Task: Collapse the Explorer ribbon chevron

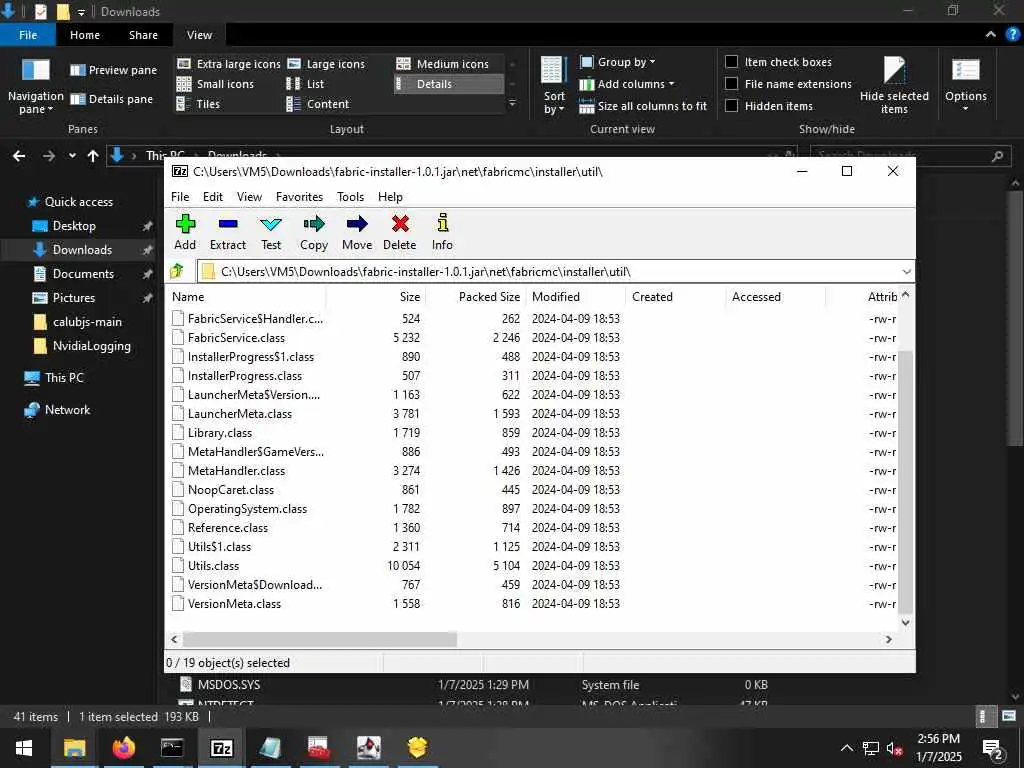Action: click(991, 35)
